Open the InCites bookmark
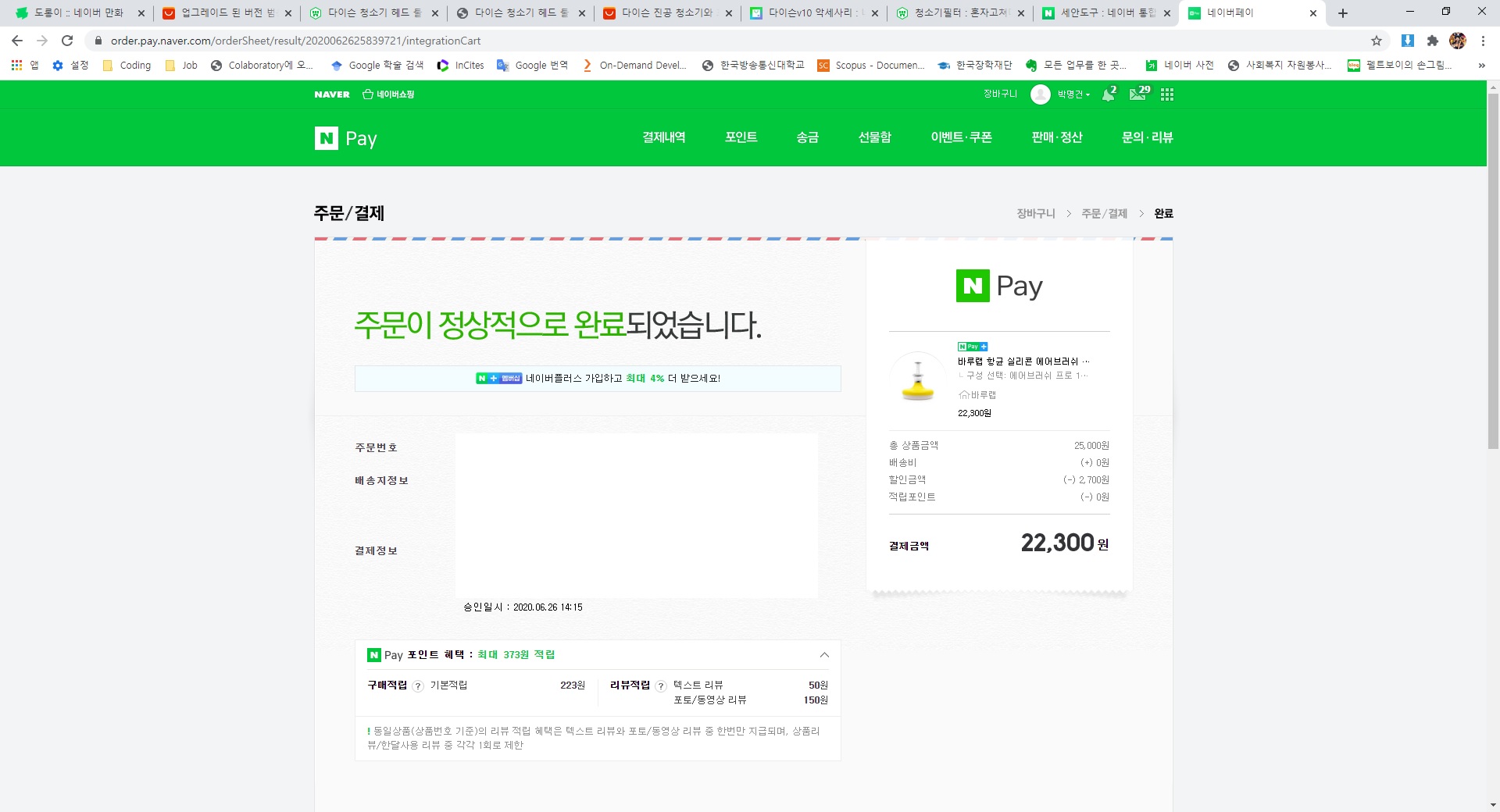The image size is (1500, 812). point(460,66)
